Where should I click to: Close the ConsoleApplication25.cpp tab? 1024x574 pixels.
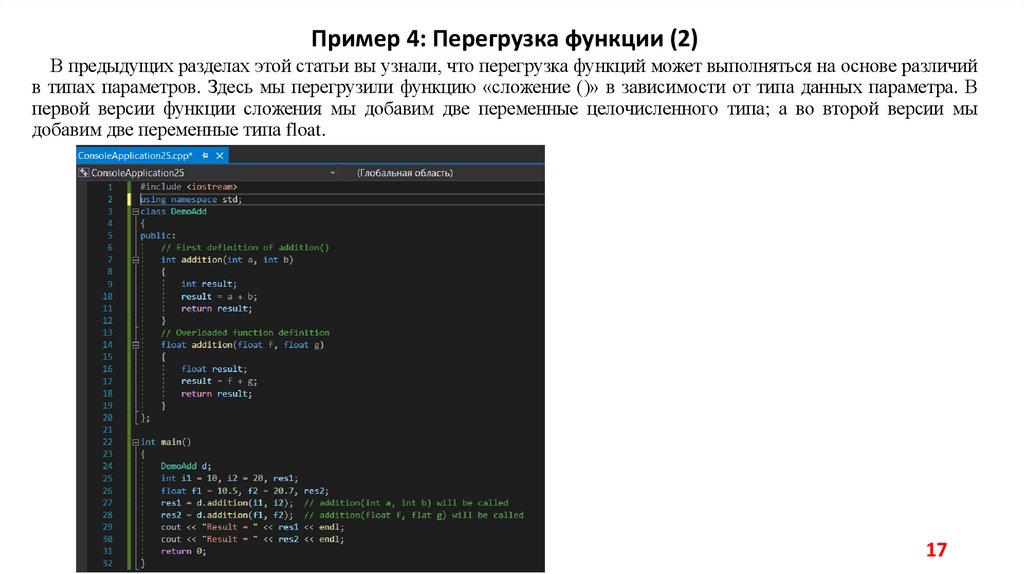pyautogui.click(x=219, y=155)
